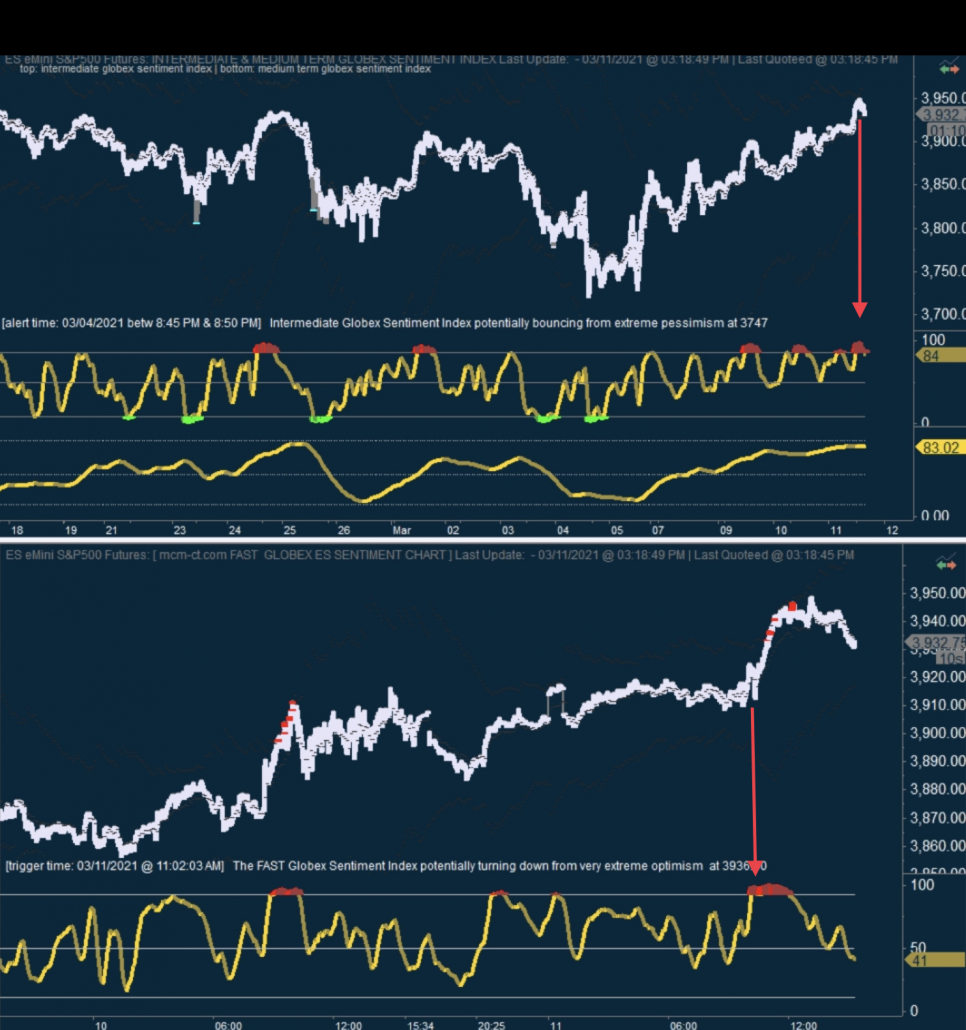
Task: Click the 3,890.00 price axis label
Action: (938, 761)
